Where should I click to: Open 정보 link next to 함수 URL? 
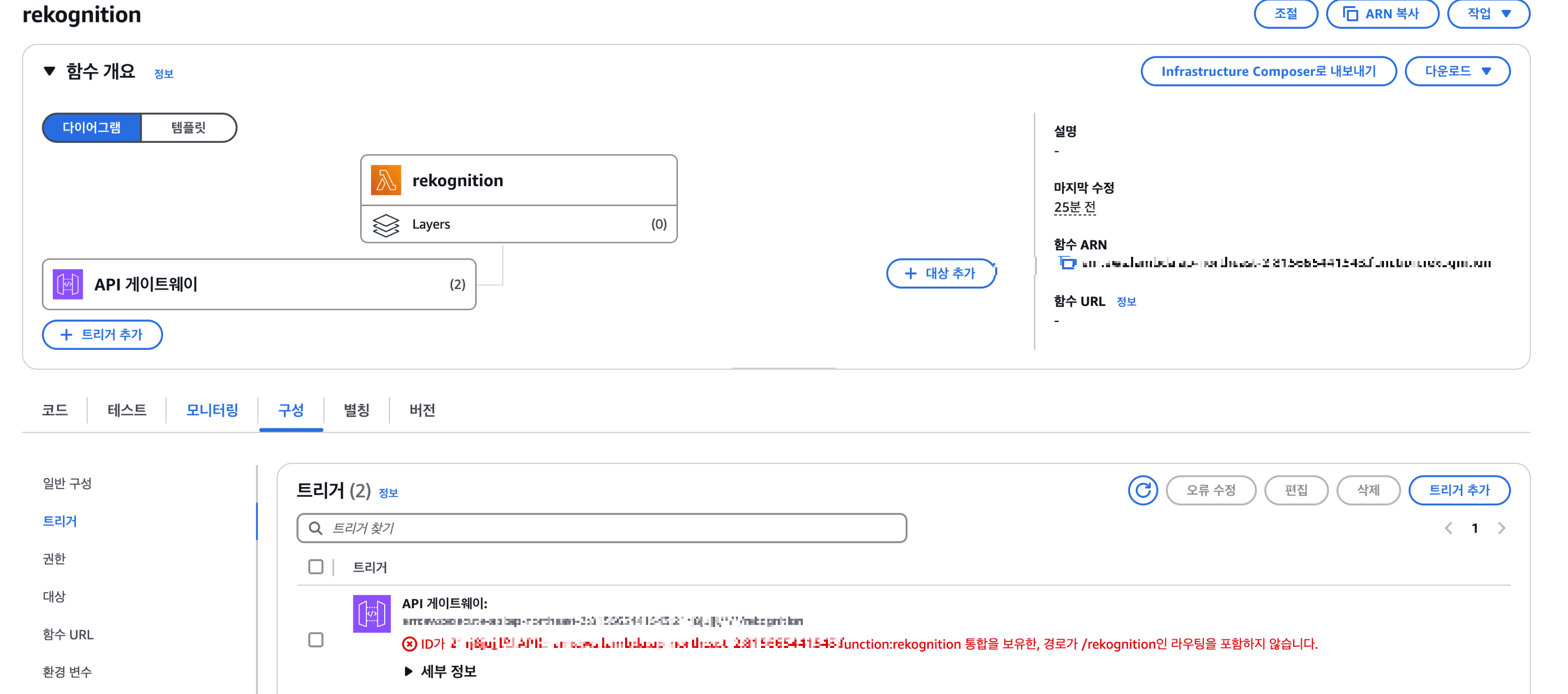click(x=1126, y=302)
